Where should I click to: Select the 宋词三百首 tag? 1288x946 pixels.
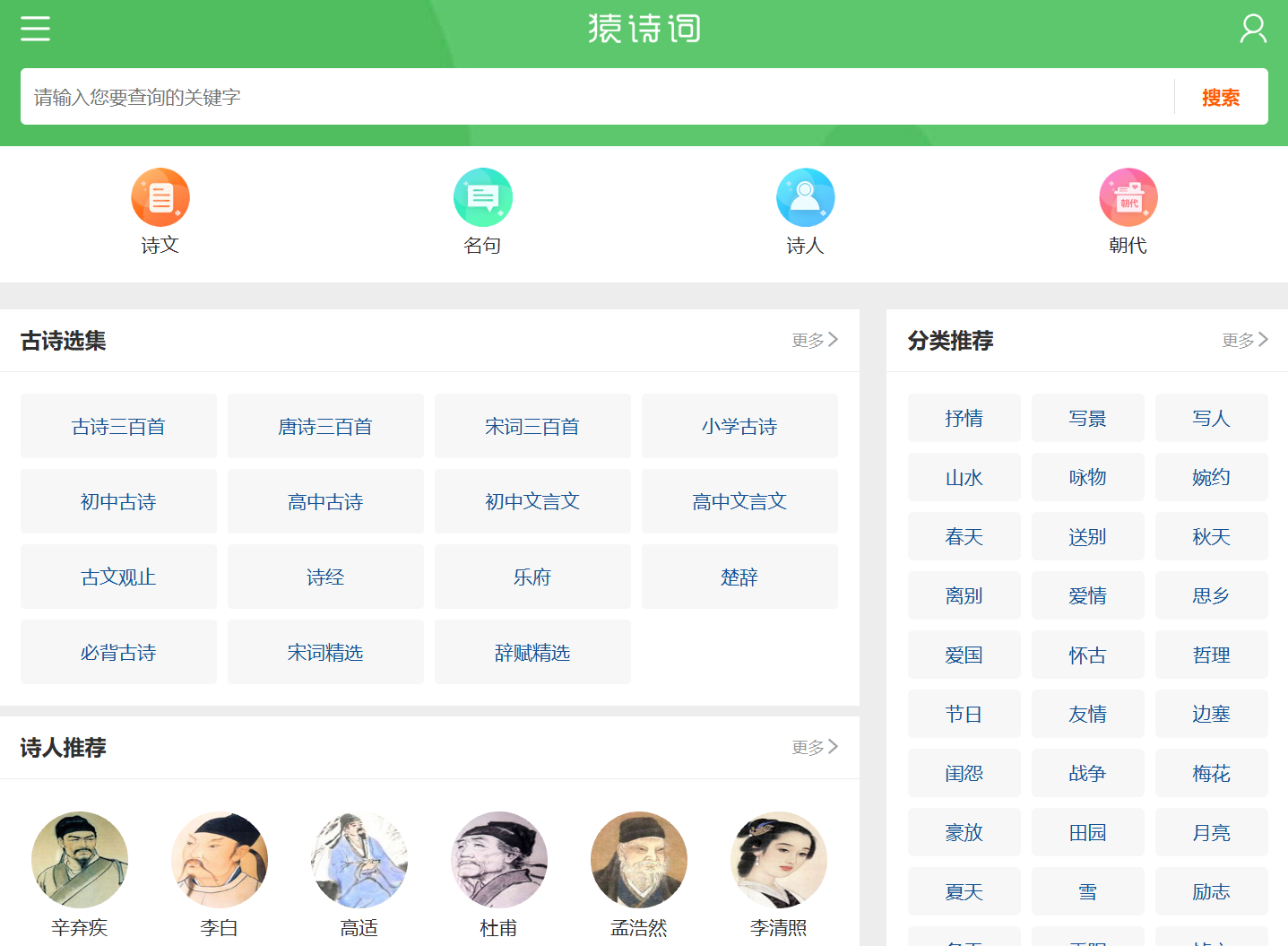pos(532,426)
